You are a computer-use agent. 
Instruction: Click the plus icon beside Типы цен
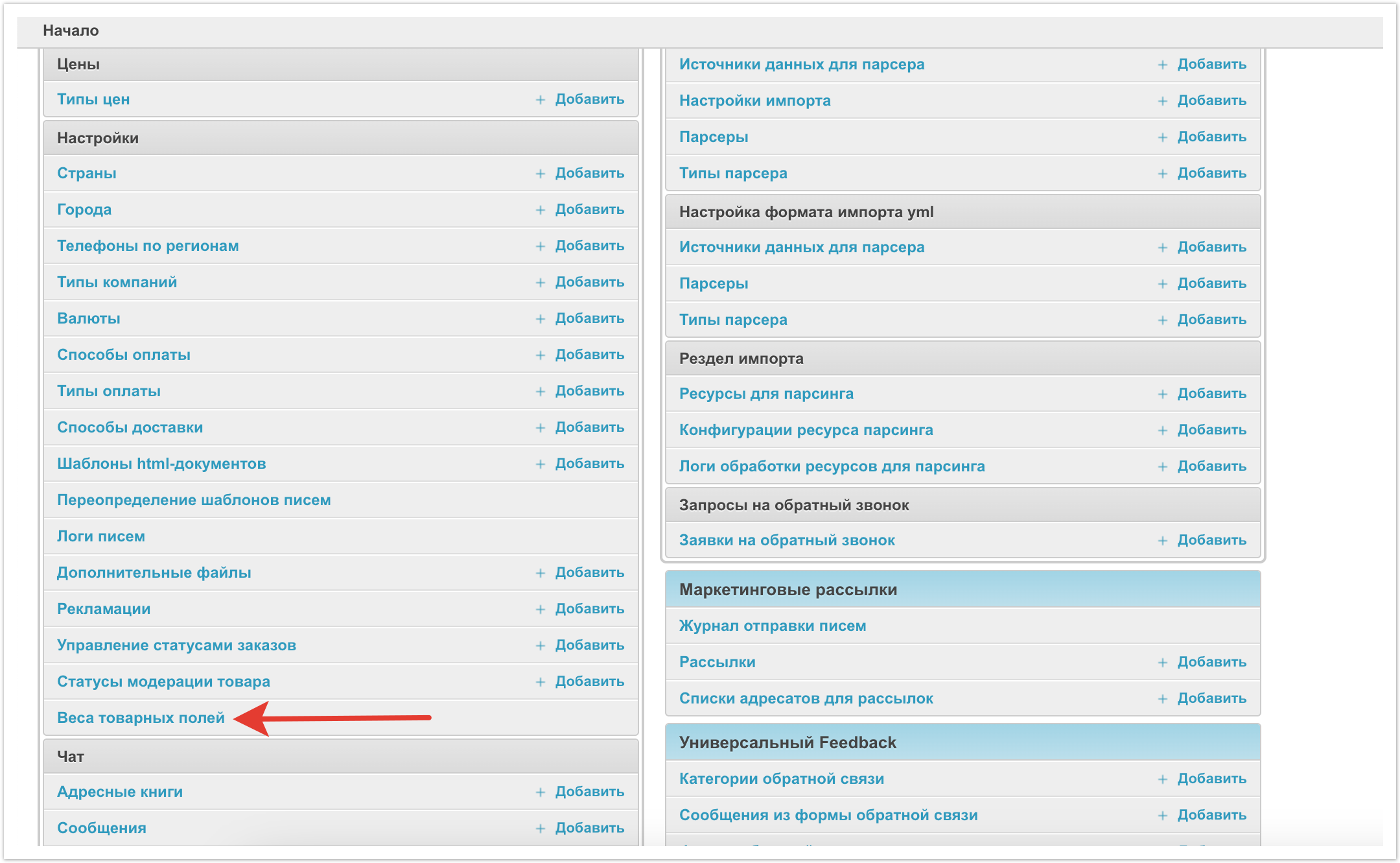tap(540, 100)
